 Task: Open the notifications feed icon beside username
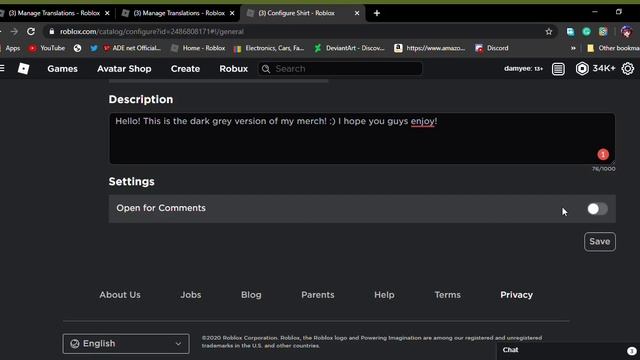pyautogui.click(x=558, y=69)
